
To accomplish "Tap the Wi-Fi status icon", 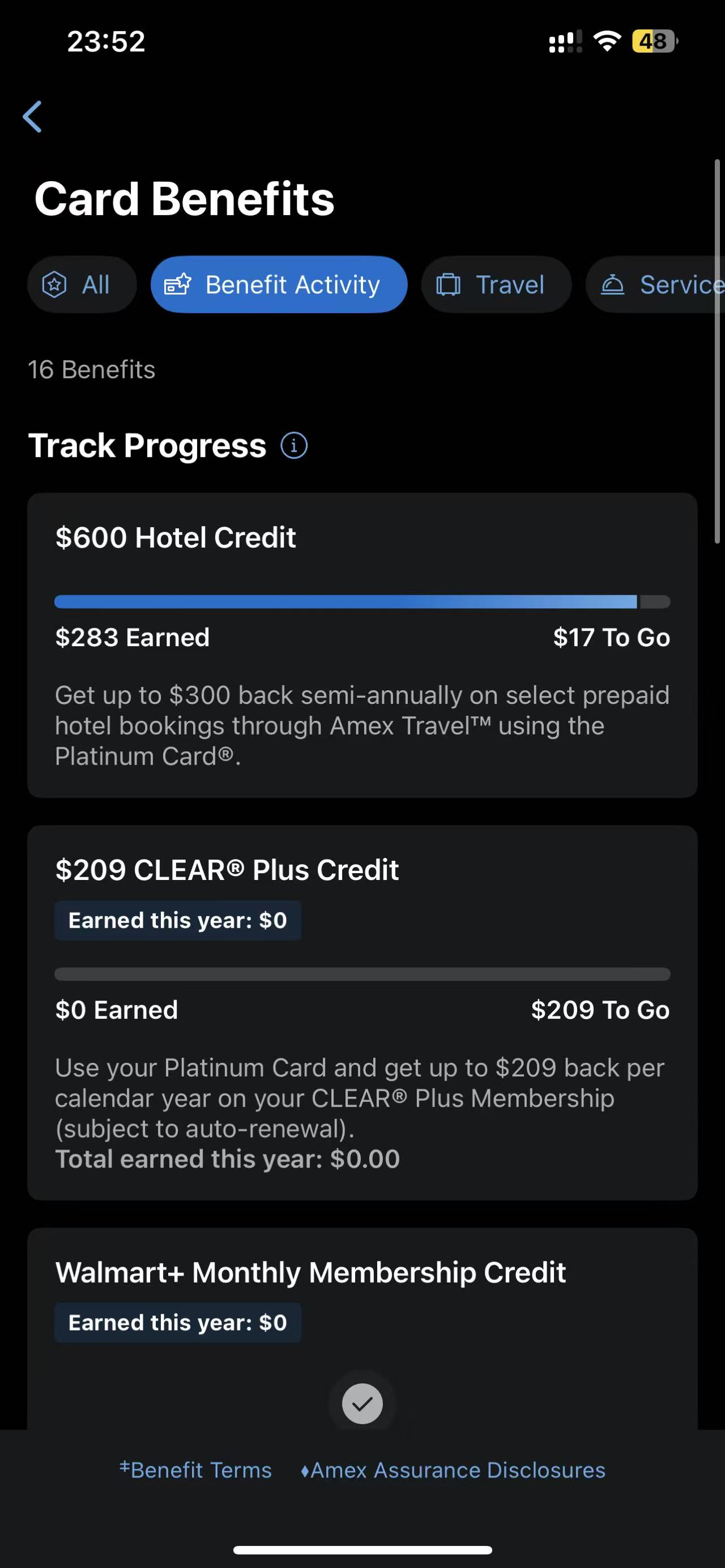I will click(x=606, y=41).
